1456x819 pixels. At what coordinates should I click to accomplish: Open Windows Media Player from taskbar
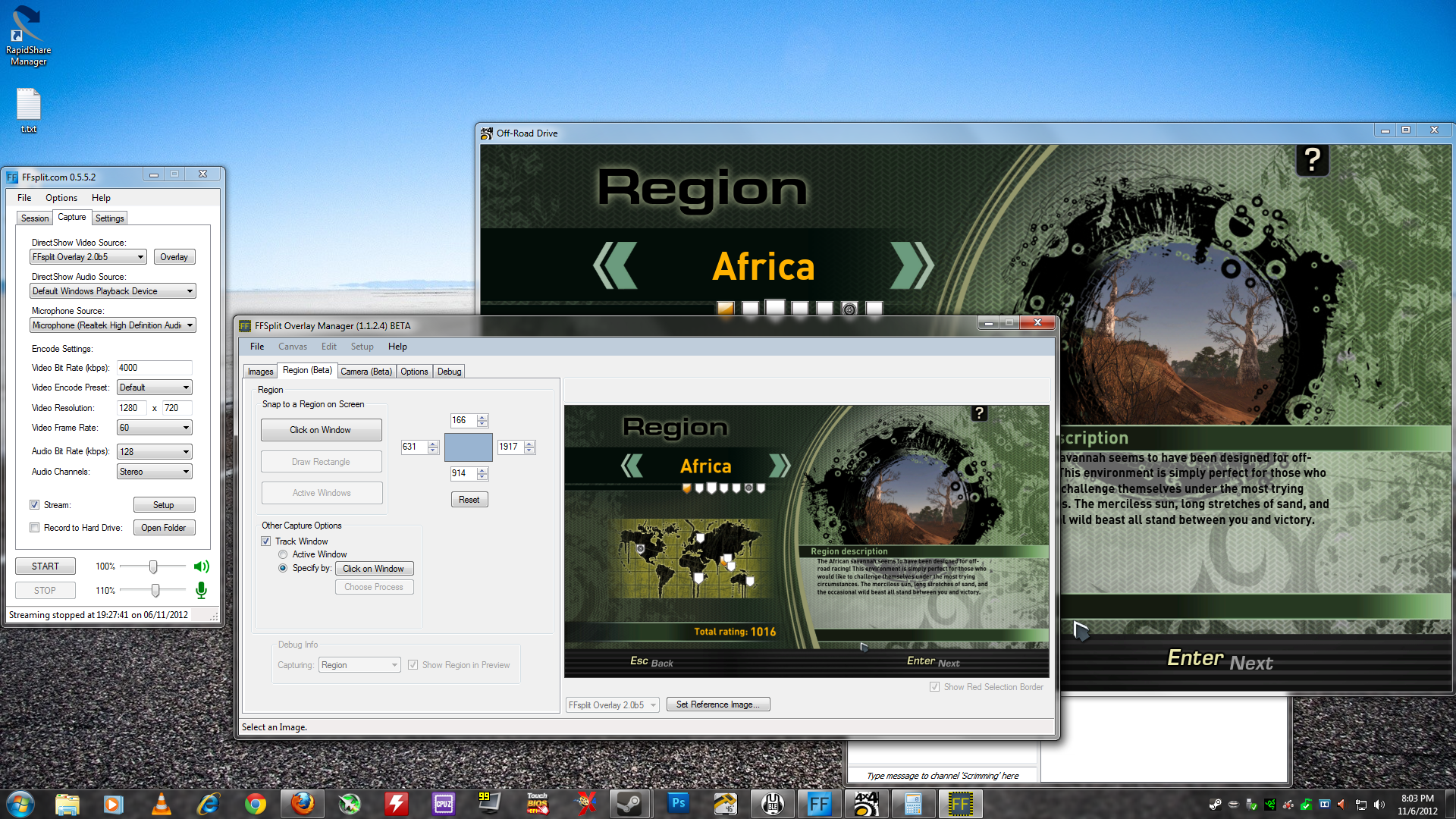(x=114, y=804)
